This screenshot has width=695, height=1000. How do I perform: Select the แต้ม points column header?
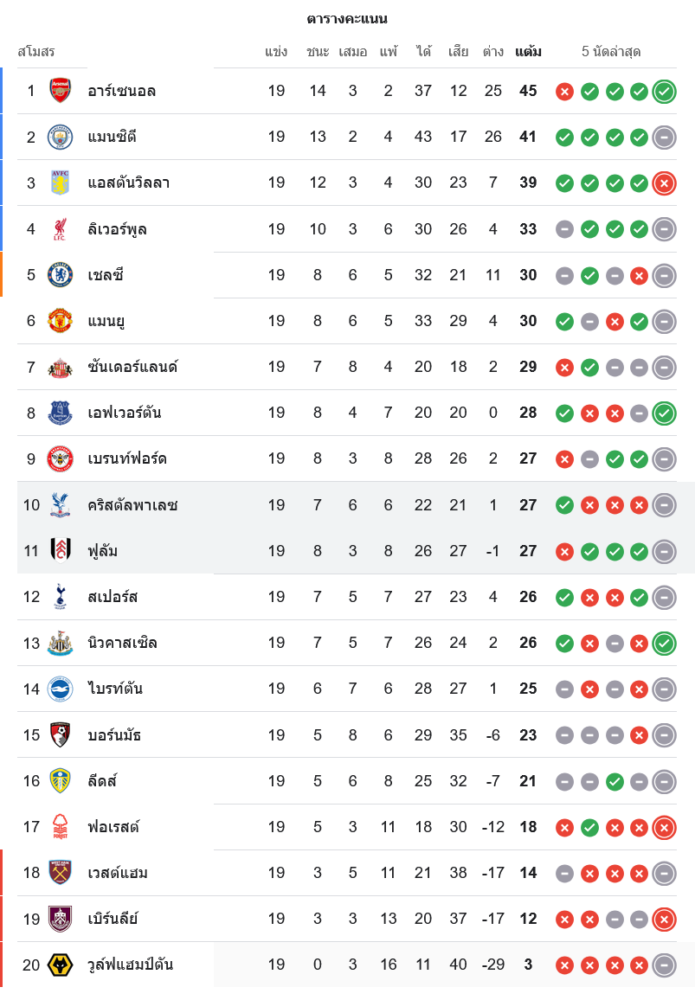pyautogui.click(x=528, y=51)
